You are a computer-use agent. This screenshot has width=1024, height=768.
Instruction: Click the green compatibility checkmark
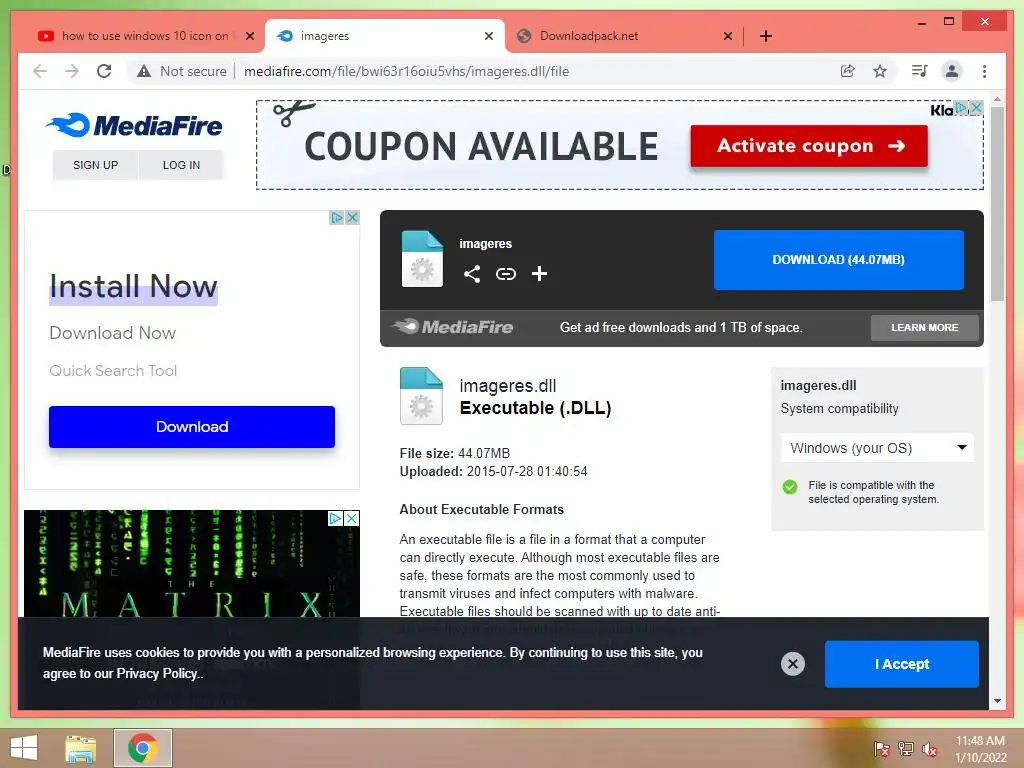click(x=790, y=487)
